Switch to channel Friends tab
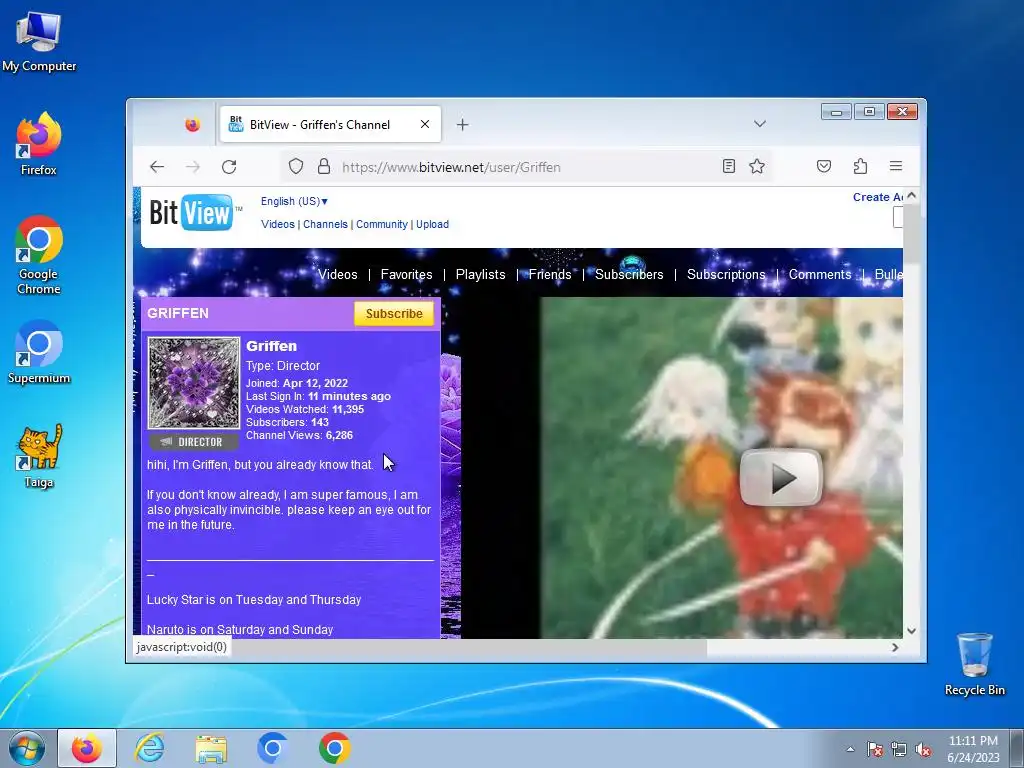 pos(550,274)
